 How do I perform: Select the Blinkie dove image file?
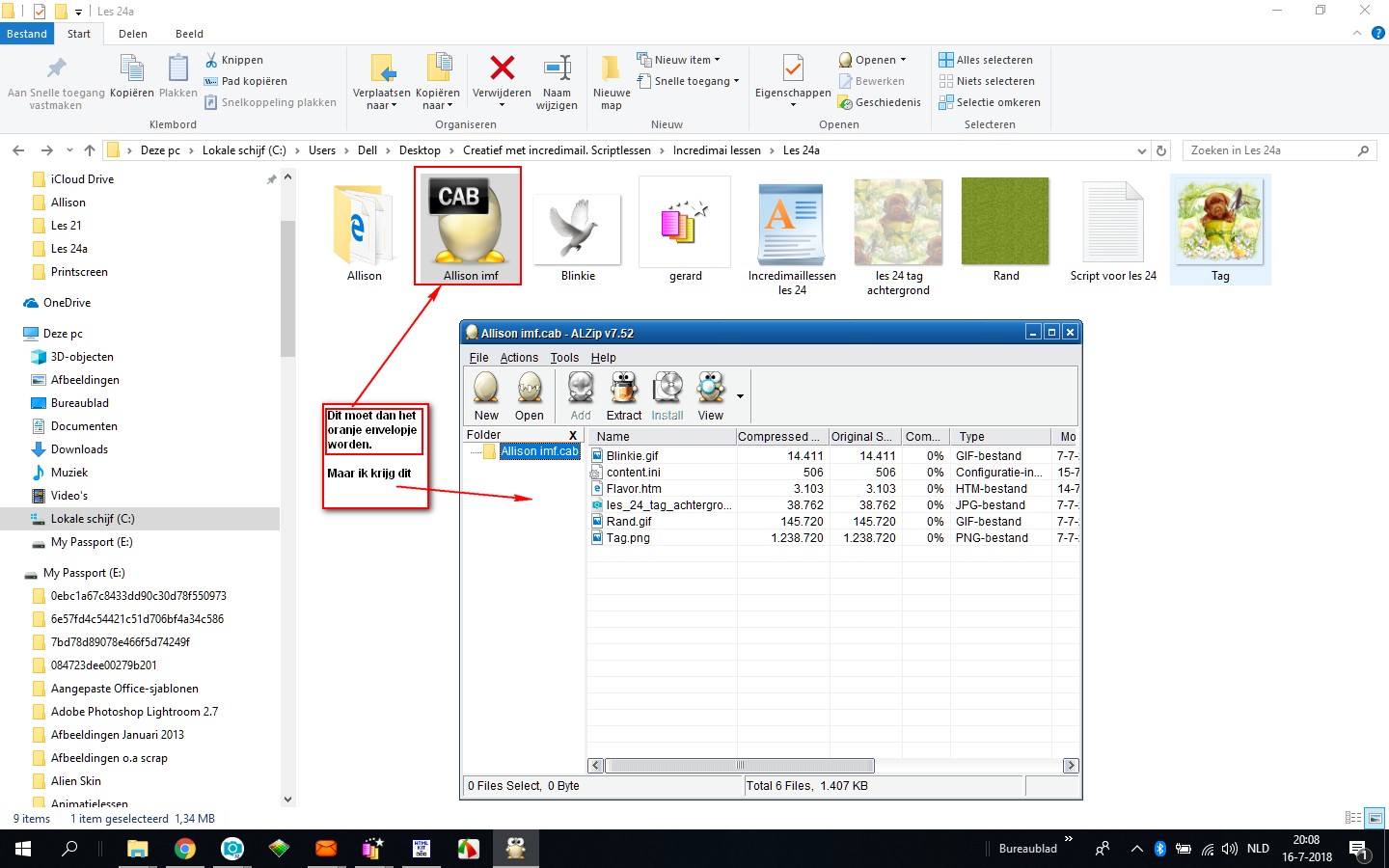point(578,231)
